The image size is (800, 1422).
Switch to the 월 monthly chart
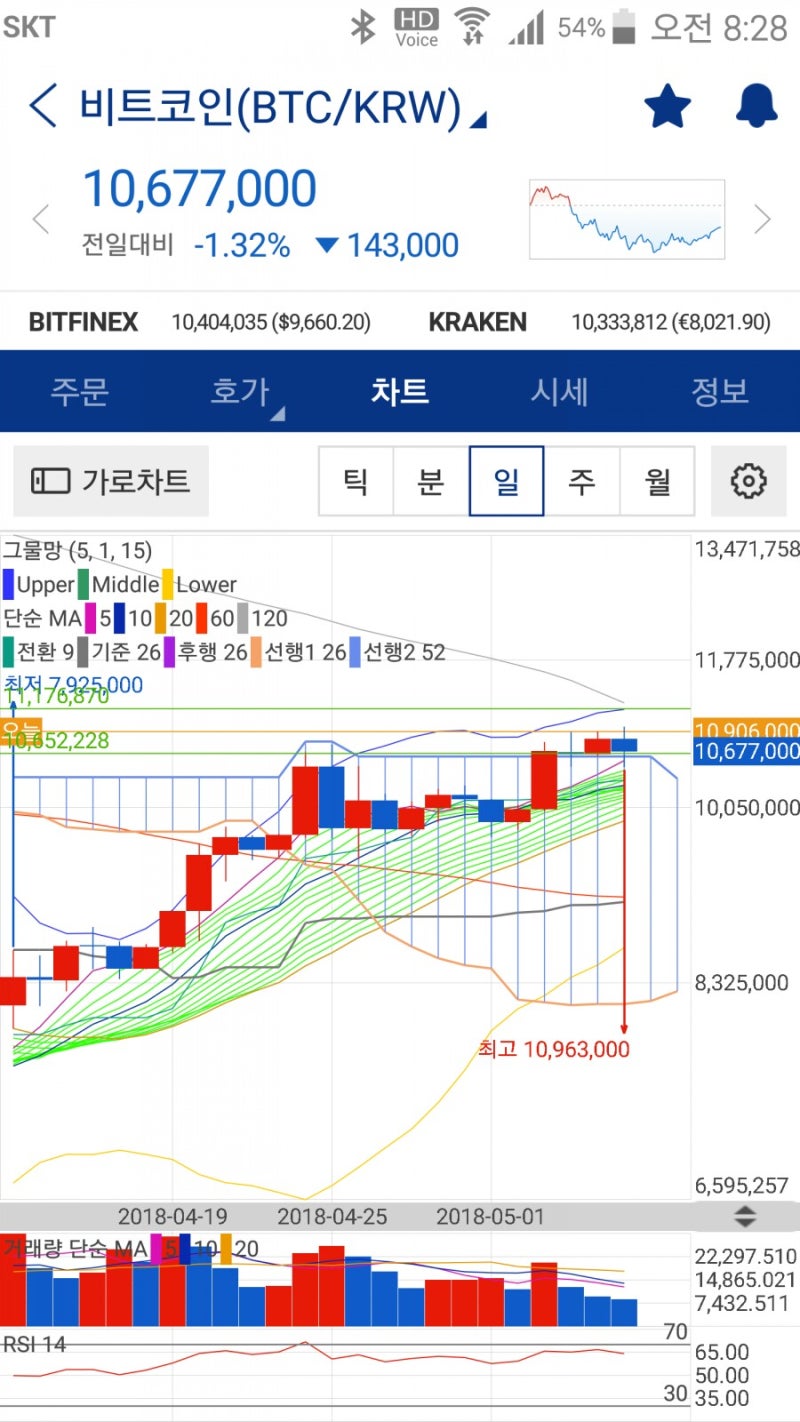pyautogui.click(x=657, y=481)
